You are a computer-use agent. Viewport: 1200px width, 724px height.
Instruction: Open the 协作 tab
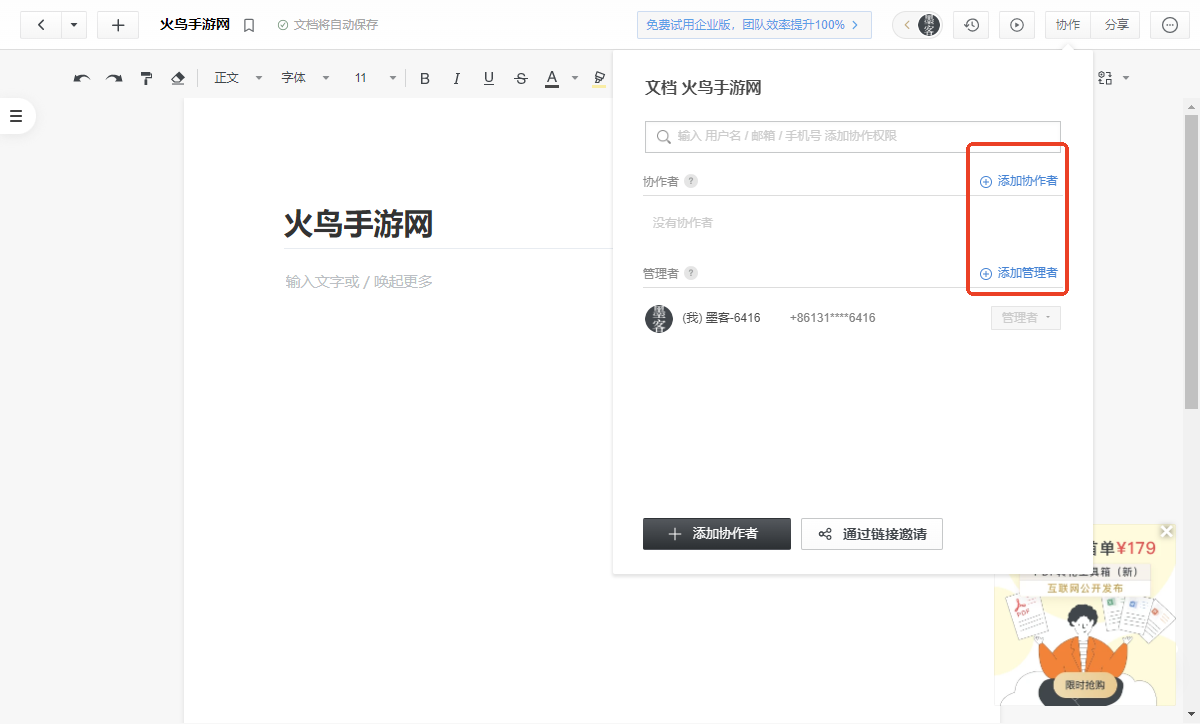click(1068, 25)
